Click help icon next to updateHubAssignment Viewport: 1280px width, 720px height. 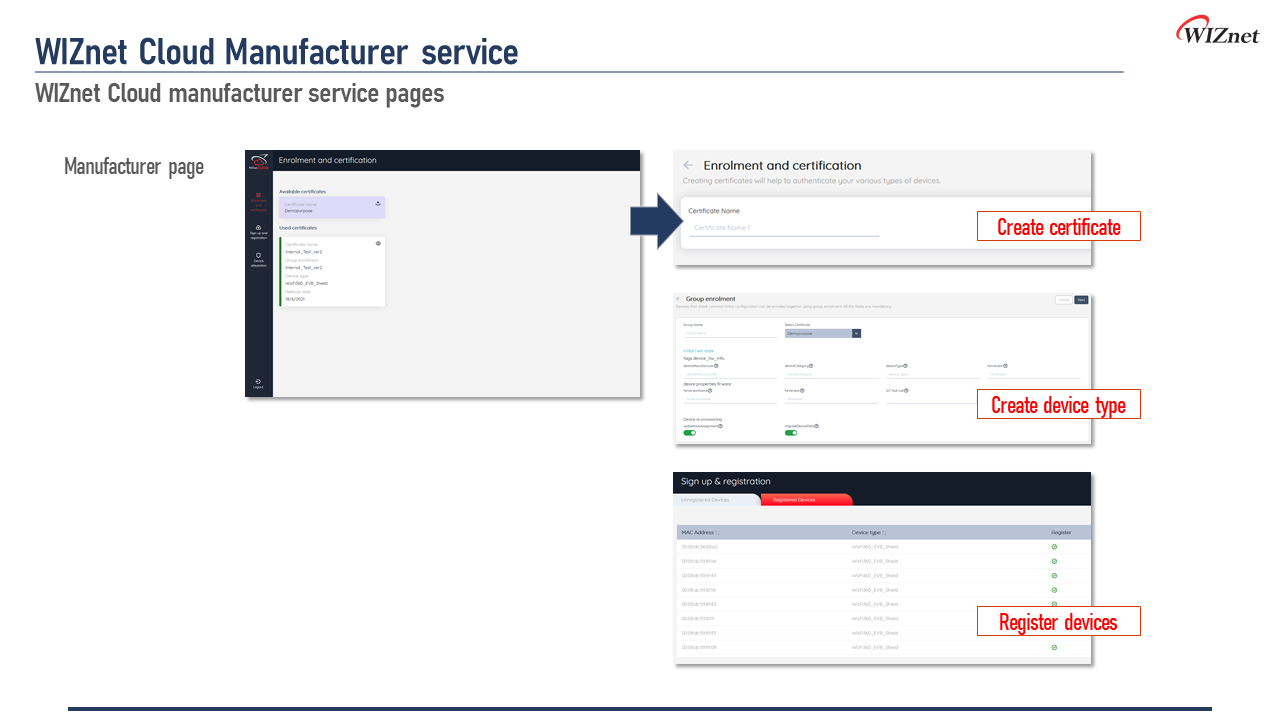coord(720,426)
